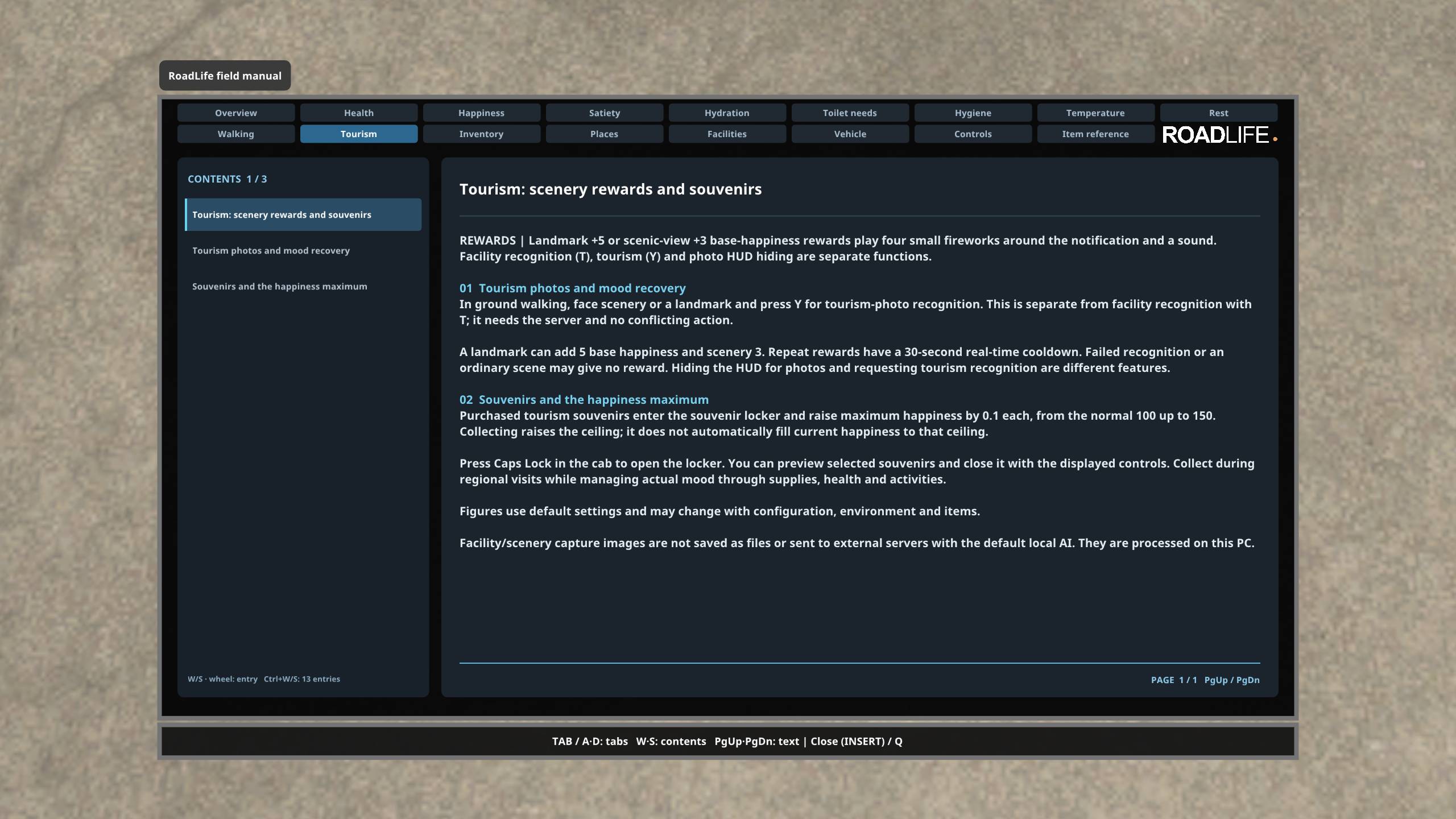Click the 'TAB / A·D: tabs' hint
Screen dimensions: 1456x819
590,741
